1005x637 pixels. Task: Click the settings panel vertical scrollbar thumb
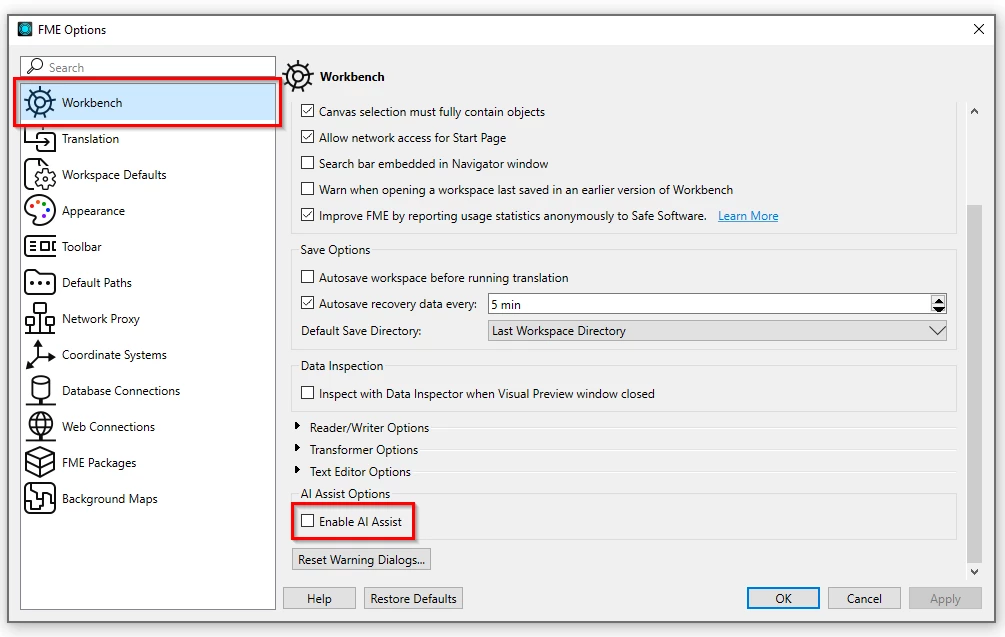pos(974,383)
